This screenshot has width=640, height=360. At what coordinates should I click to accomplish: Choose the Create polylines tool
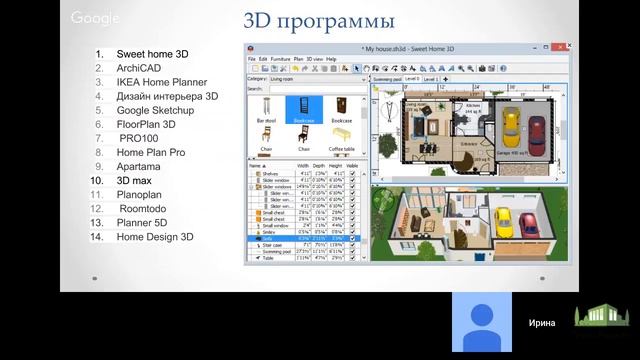point(395,69)
